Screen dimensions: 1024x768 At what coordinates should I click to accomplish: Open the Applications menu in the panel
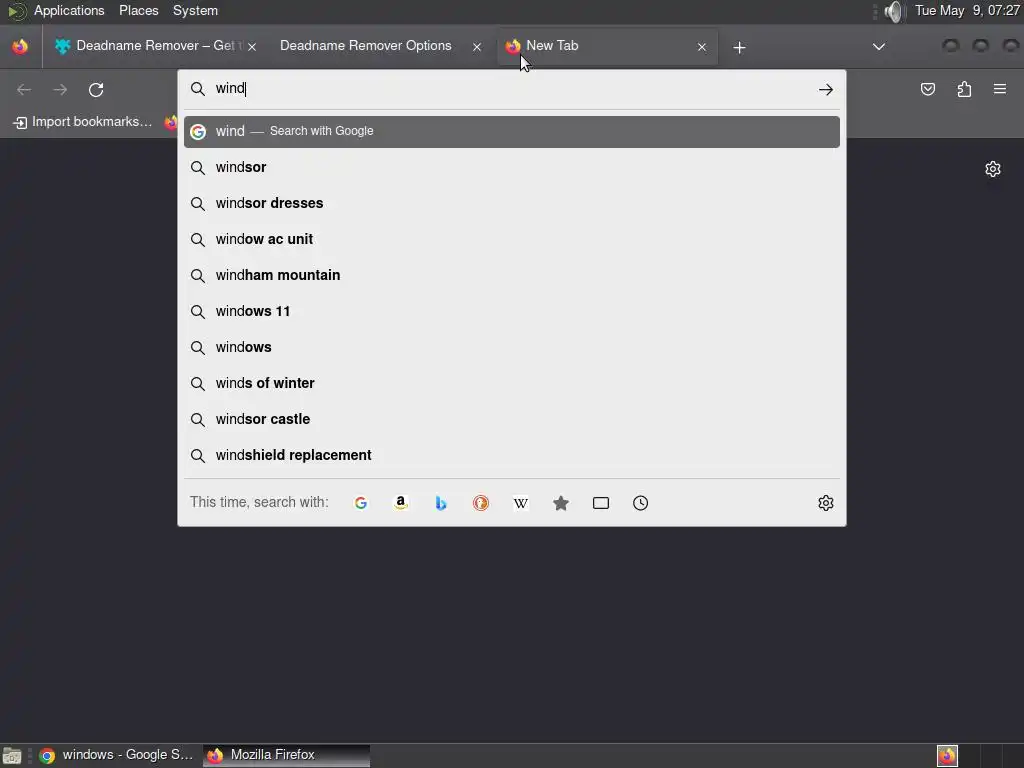pos(69,10)
